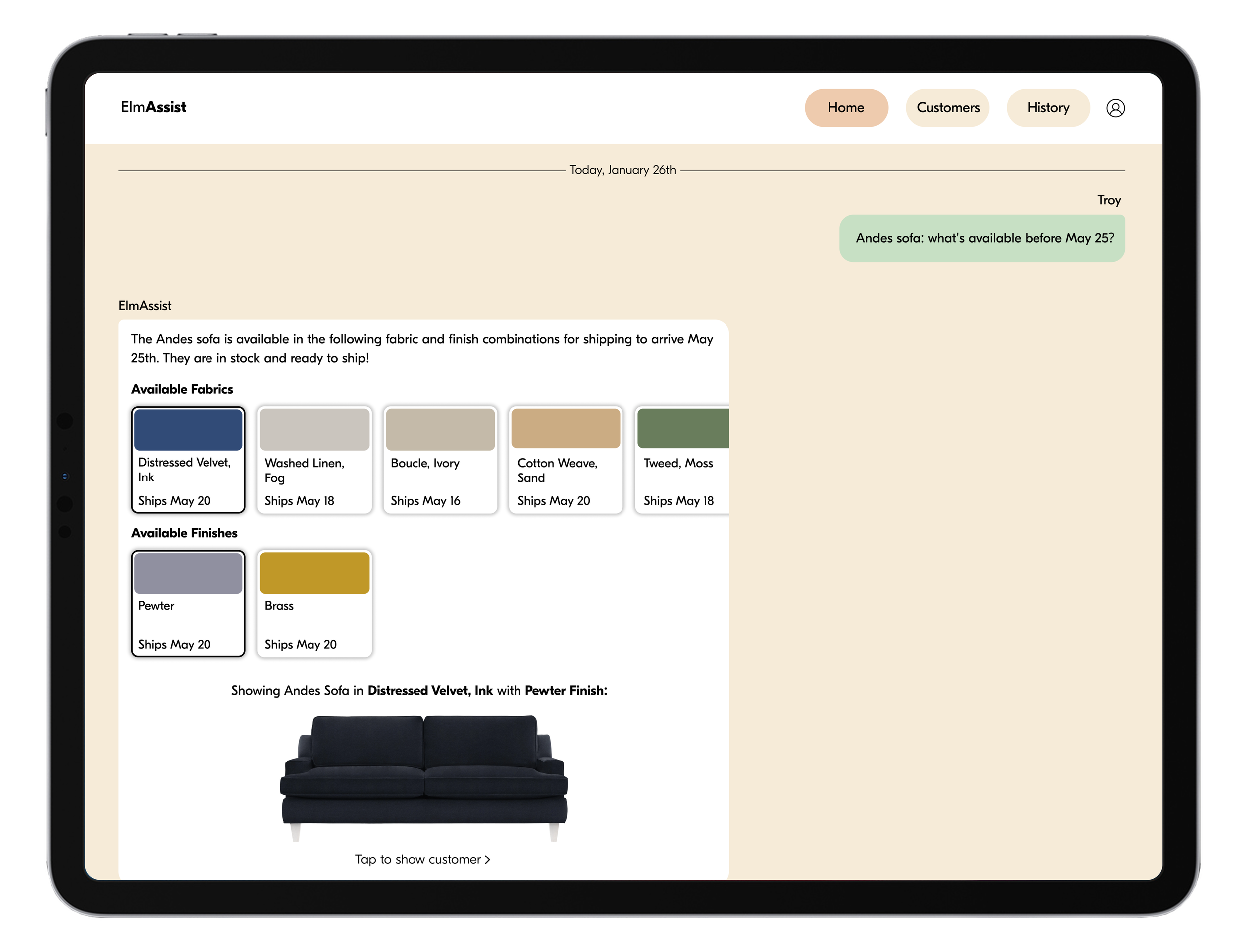The image size is (1244, 952).
Task: Choose Washed Linen, Fog fabric swatch
Action: tap(314, 460)
